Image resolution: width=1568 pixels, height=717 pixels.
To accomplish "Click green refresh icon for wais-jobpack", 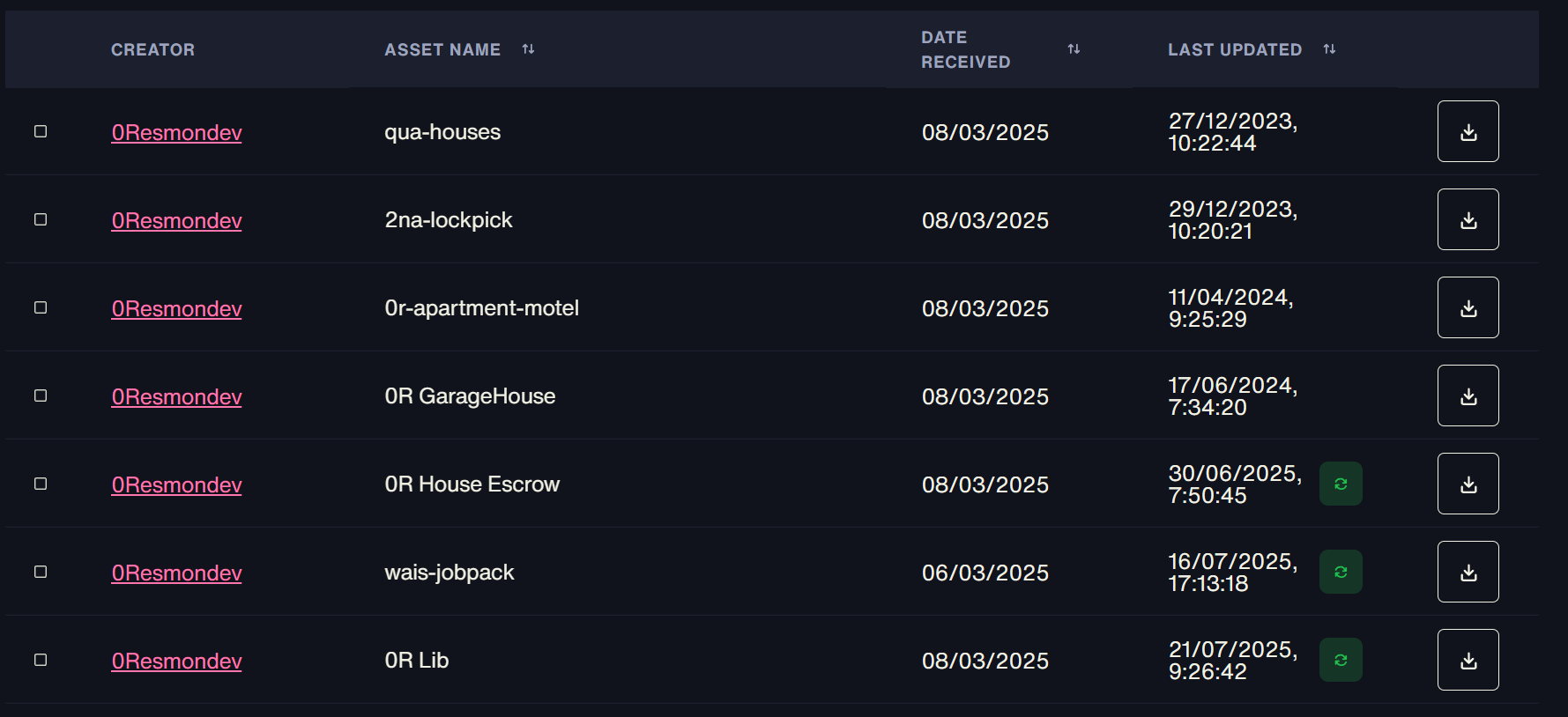I will click(x=1341, y=572).
